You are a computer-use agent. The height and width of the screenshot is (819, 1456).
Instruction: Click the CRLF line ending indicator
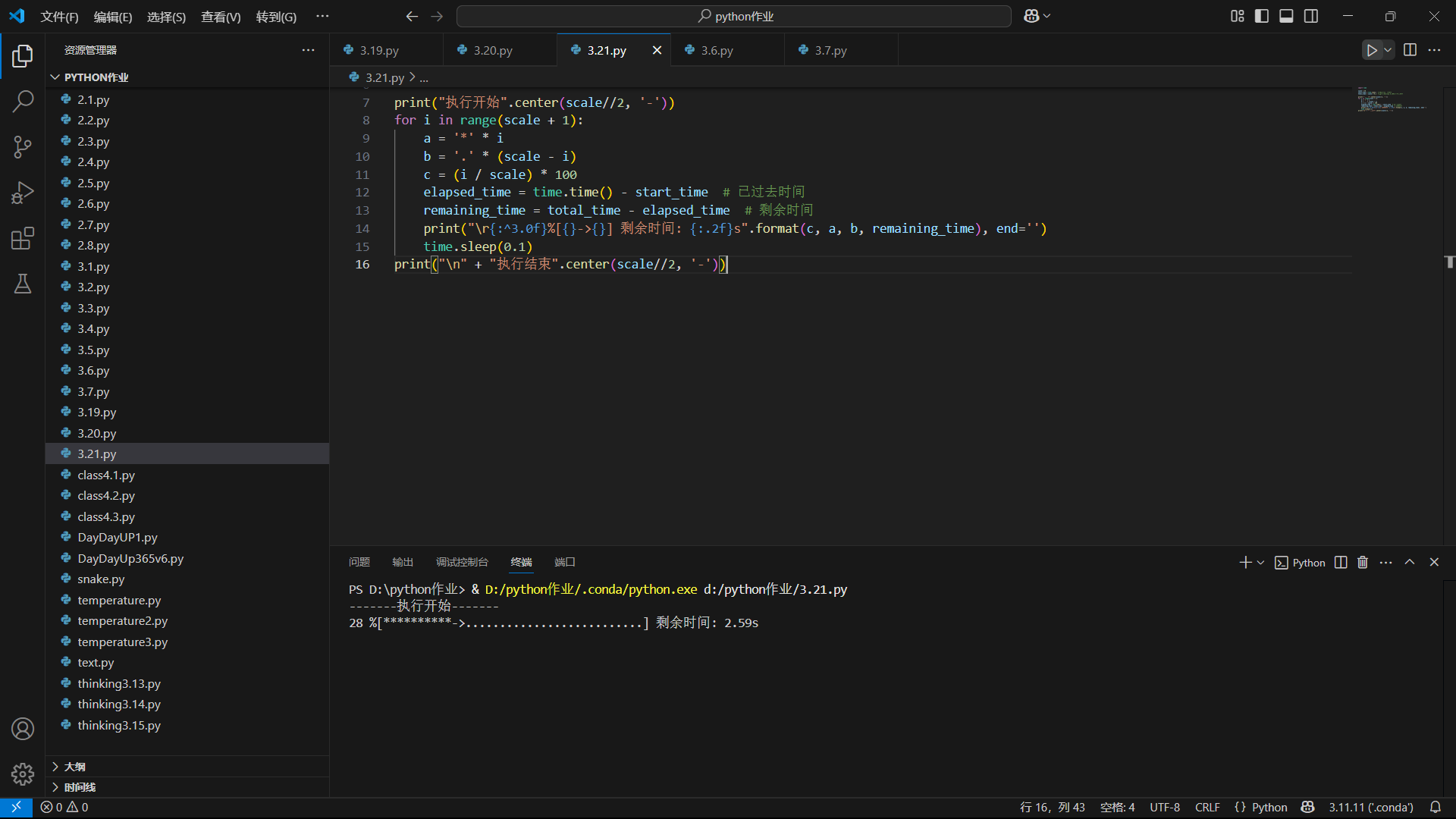pos(1207,807)
